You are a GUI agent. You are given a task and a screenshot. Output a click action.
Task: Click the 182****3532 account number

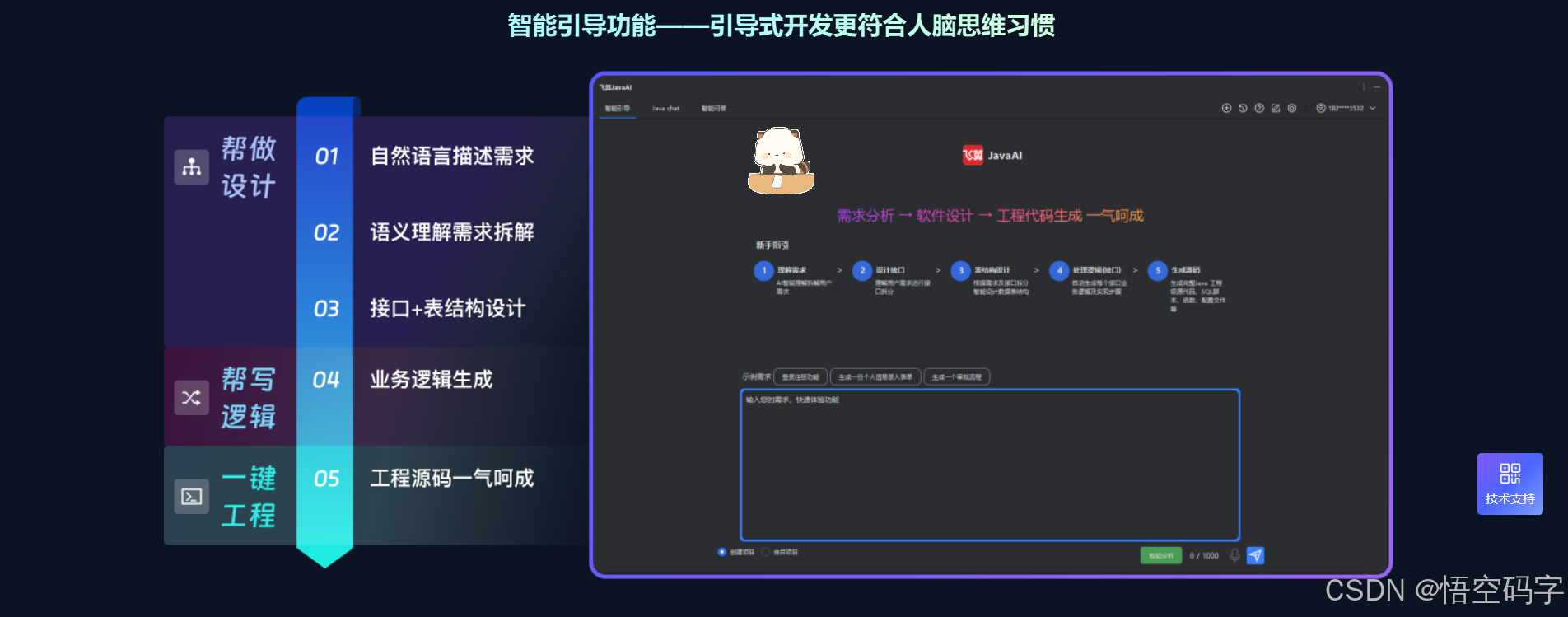(x=1346, y=108)
